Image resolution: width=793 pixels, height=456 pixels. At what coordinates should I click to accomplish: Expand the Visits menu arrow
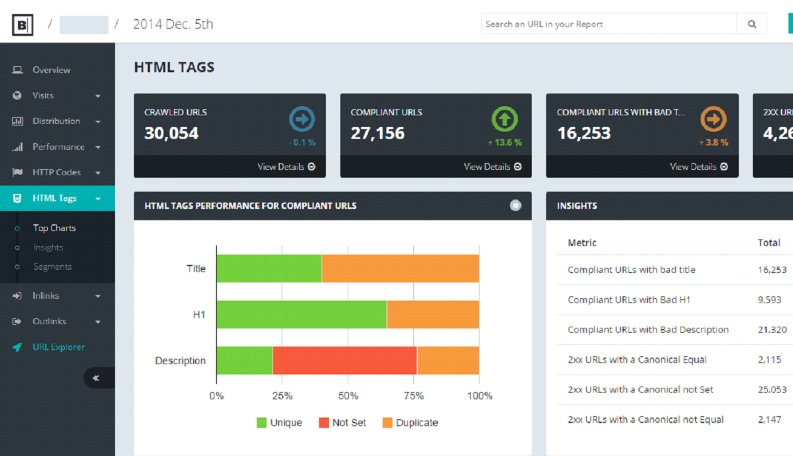98,96
